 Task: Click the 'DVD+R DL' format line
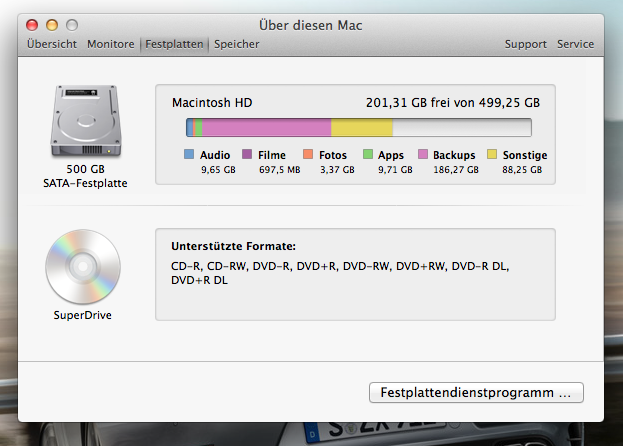pyautogui.click(x=199, y=280)
